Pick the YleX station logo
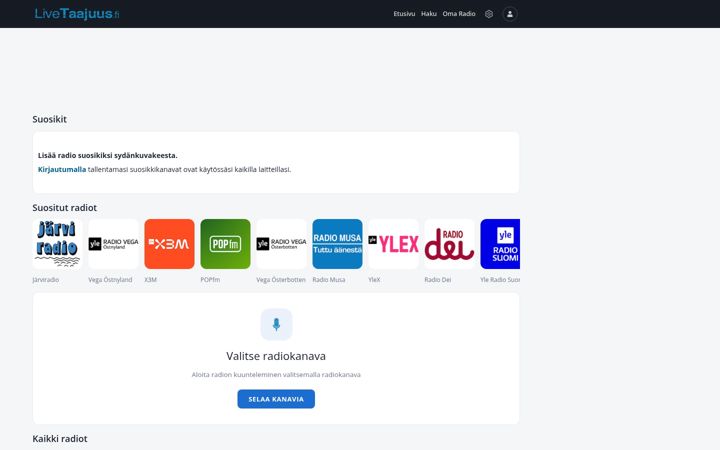This screenshot has height=450, width=720. pos(394,244)
